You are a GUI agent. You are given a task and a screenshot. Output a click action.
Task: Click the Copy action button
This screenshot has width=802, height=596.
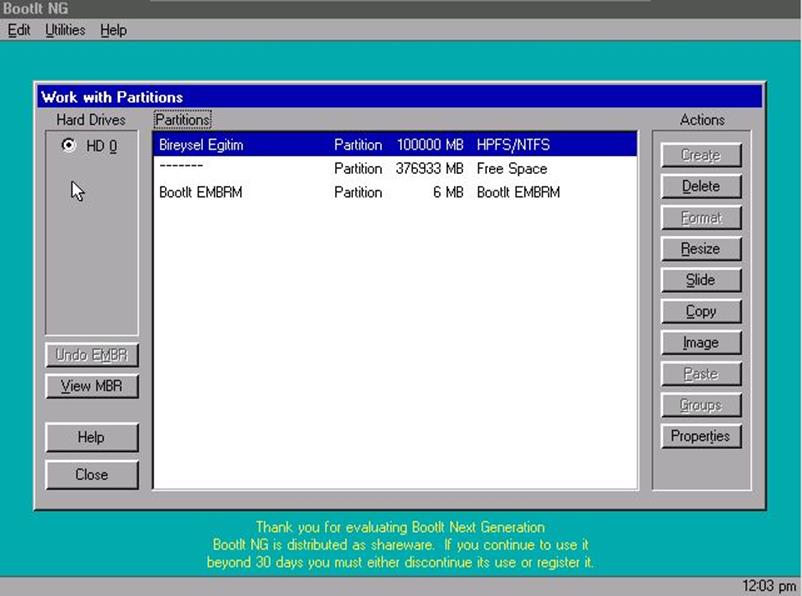[701, 311]
